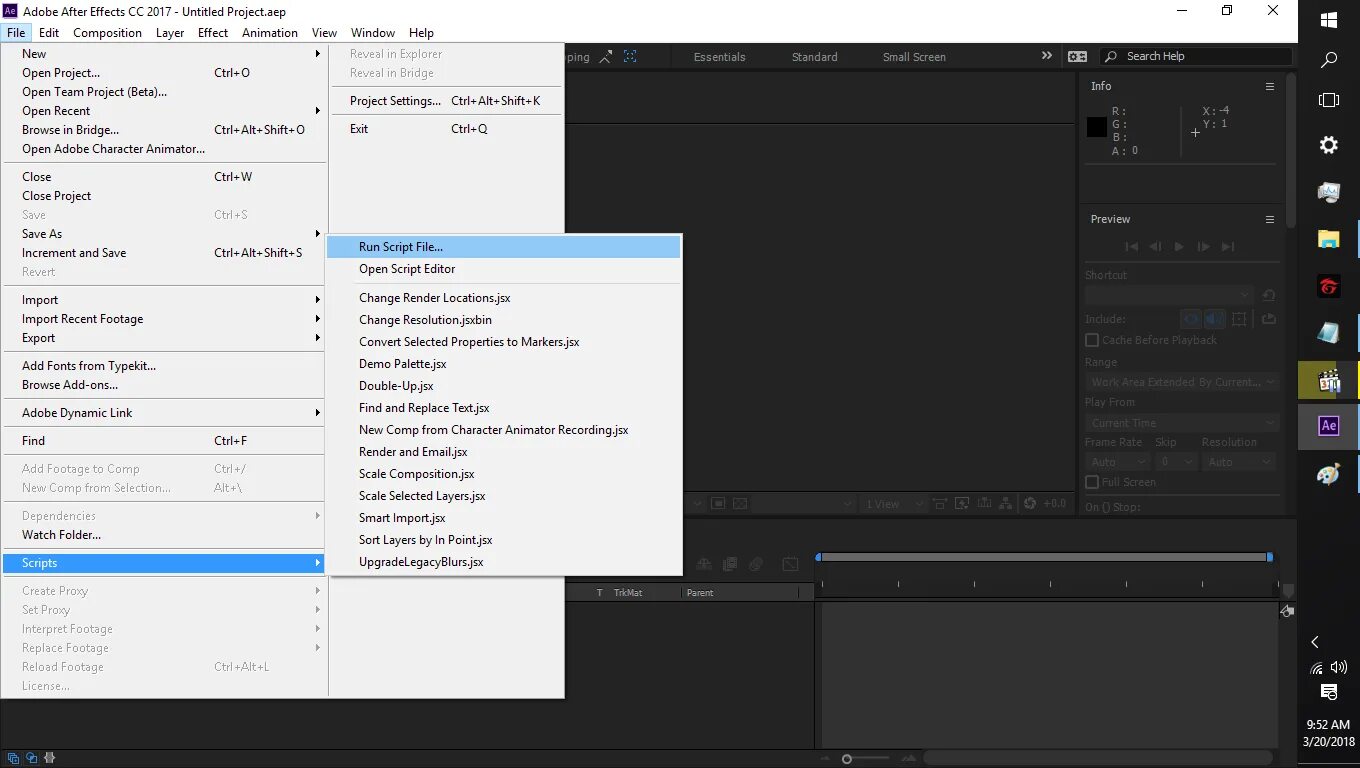The height and width of the screenshot is (768, 1360).
Task: Click the sync settings icon beside Search Help
Action: [1077, 57]
